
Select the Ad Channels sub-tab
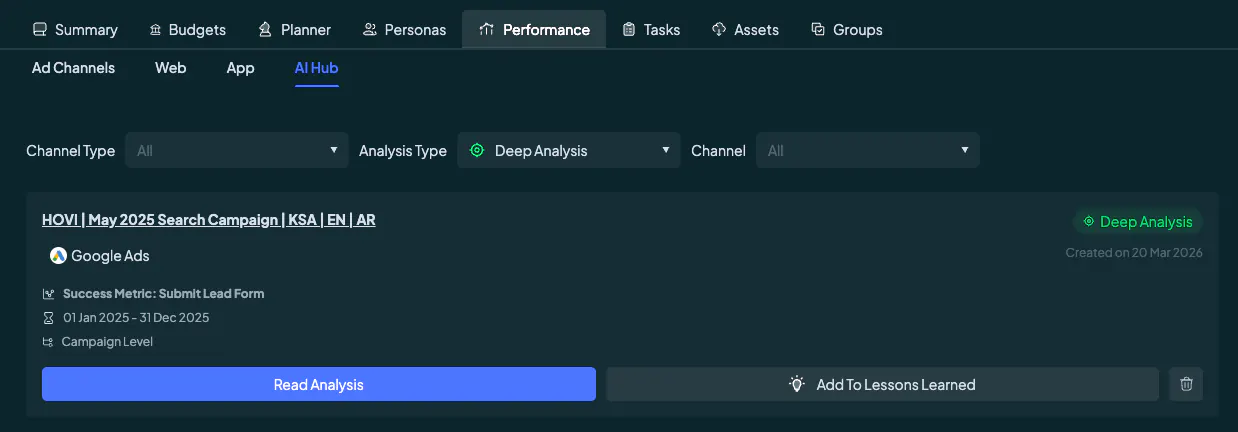(x=73, y=68)
